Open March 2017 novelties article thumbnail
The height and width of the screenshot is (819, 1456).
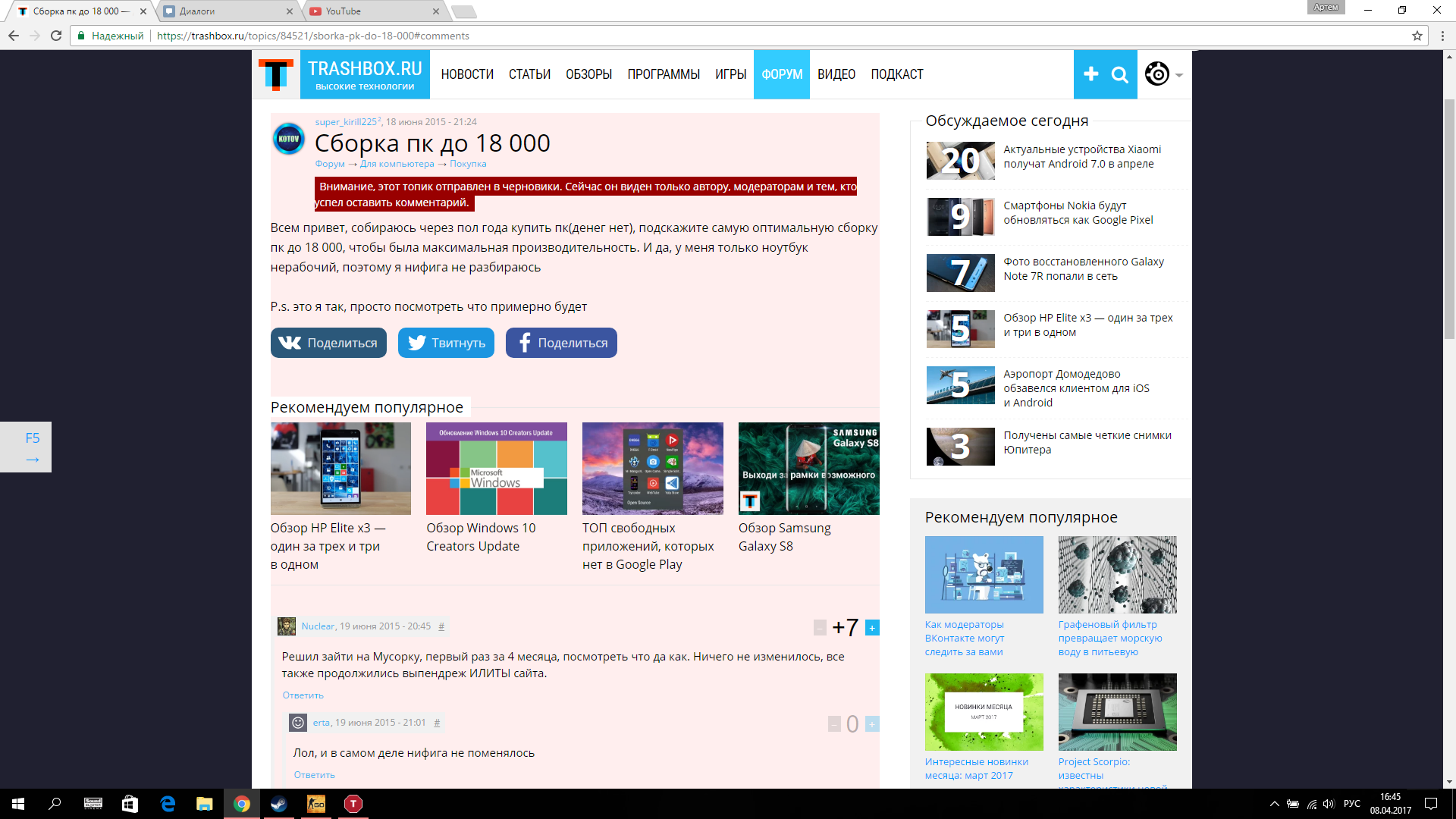pos(984,712)
